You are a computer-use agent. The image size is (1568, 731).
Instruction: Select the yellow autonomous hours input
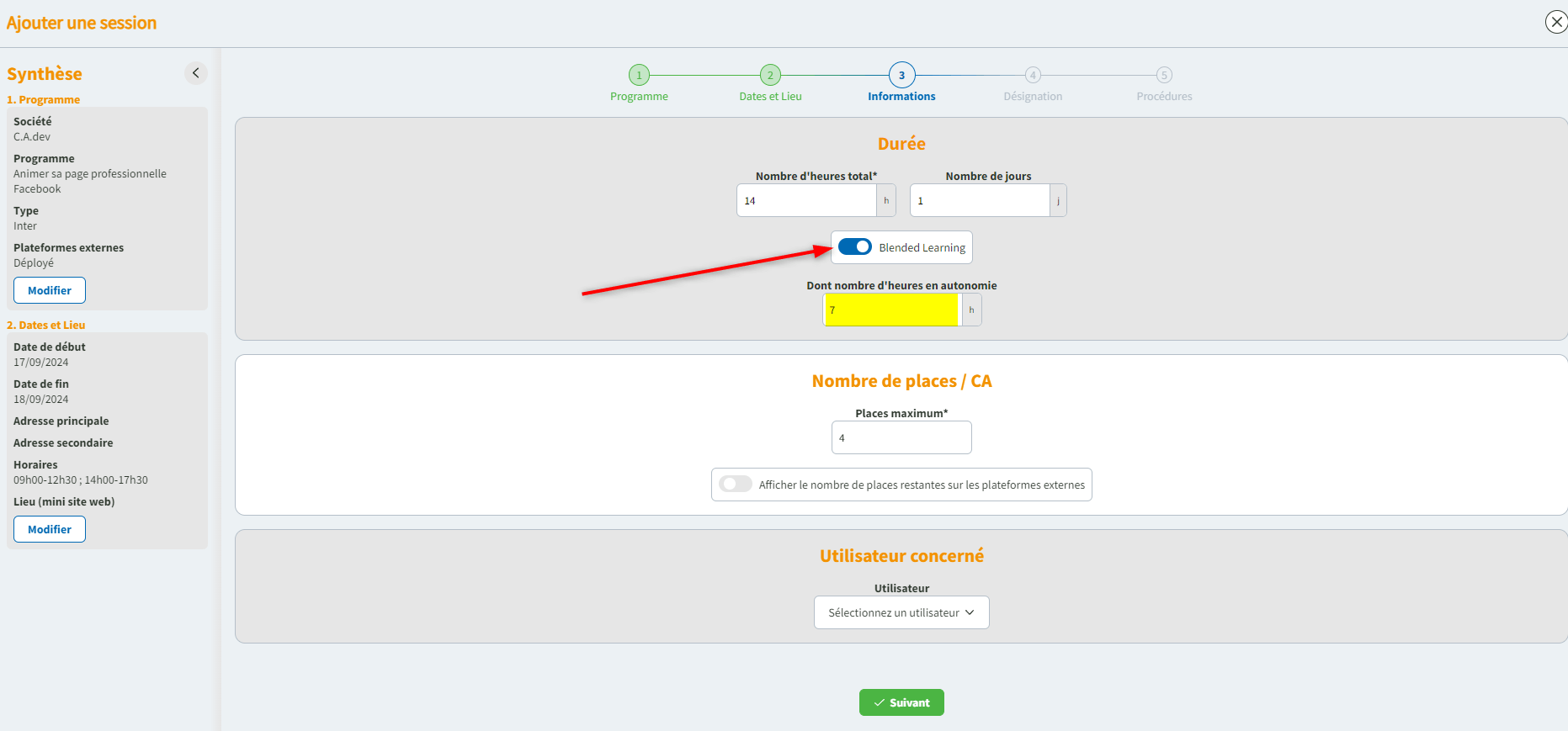click(891, 310)
